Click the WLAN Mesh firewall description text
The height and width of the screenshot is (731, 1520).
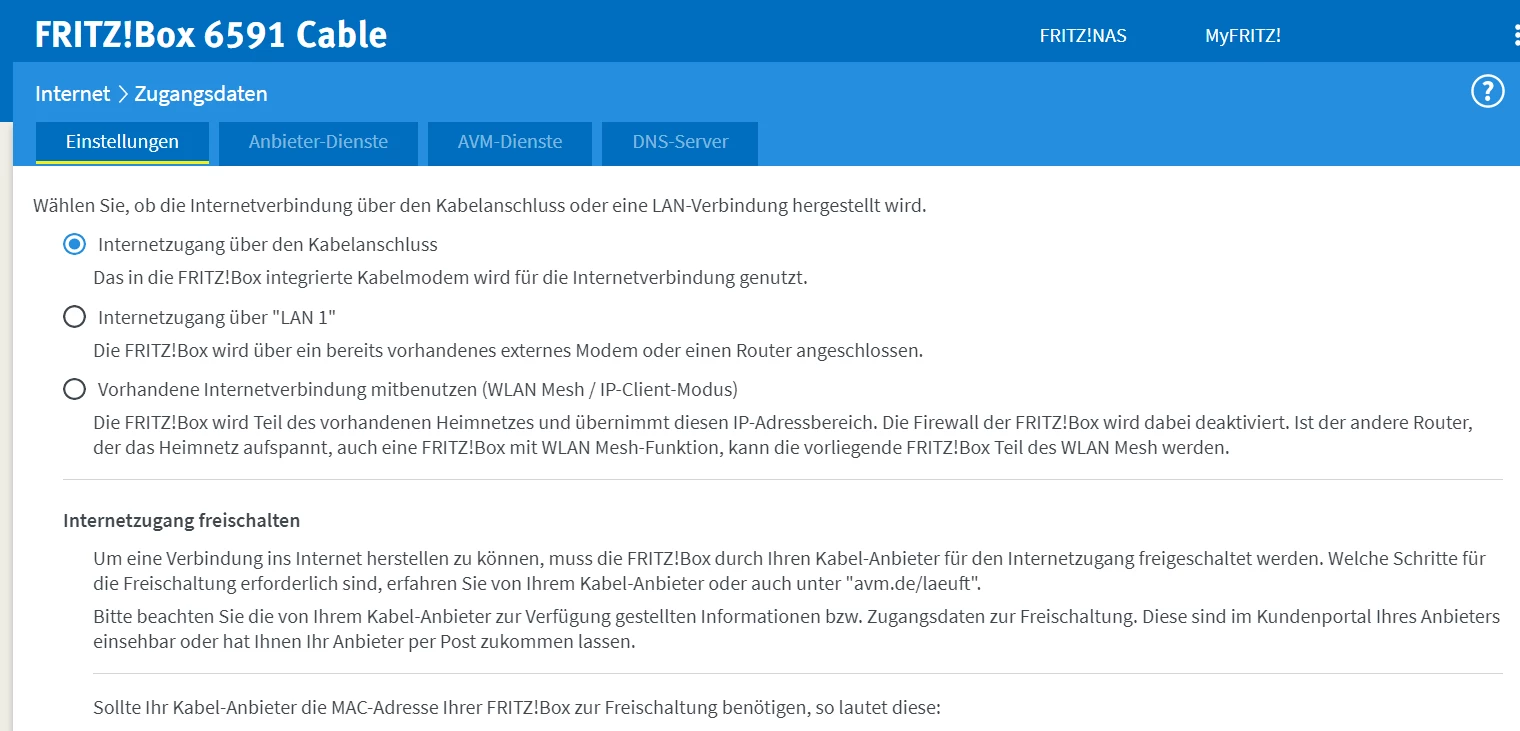(783, 435)
